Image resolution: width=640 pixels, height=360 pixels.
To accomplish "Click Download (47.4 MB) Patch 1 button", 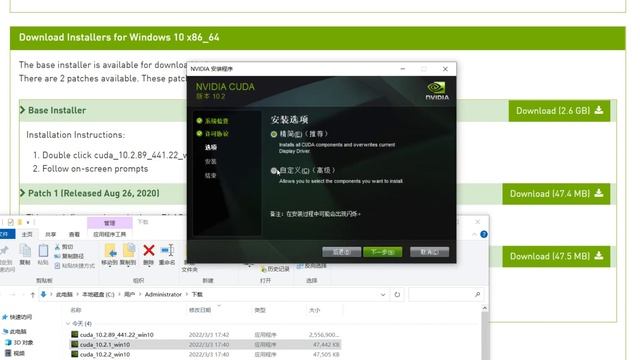I will point(556,193).
